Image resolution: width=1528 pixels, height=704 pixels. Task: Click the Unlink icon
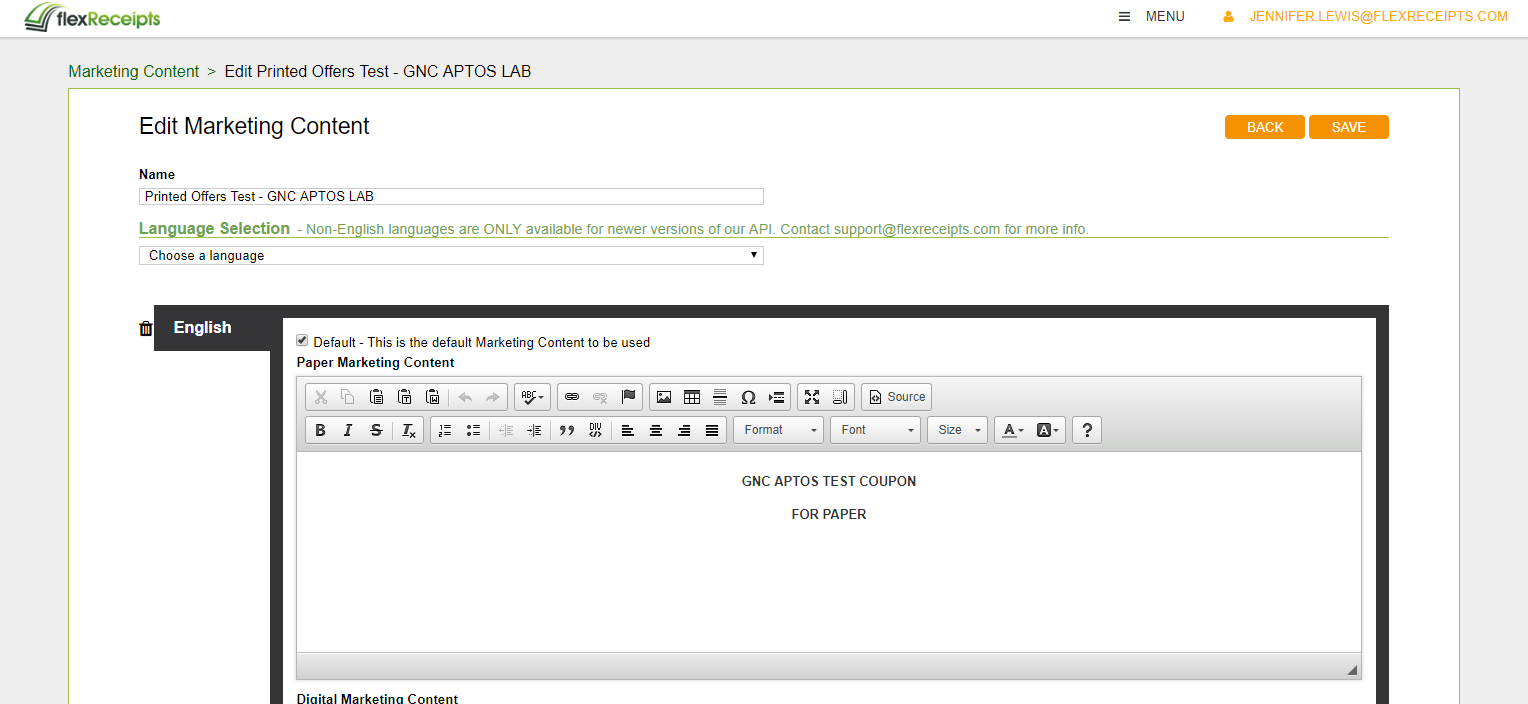pyautogui.click(x=600, y=397)
